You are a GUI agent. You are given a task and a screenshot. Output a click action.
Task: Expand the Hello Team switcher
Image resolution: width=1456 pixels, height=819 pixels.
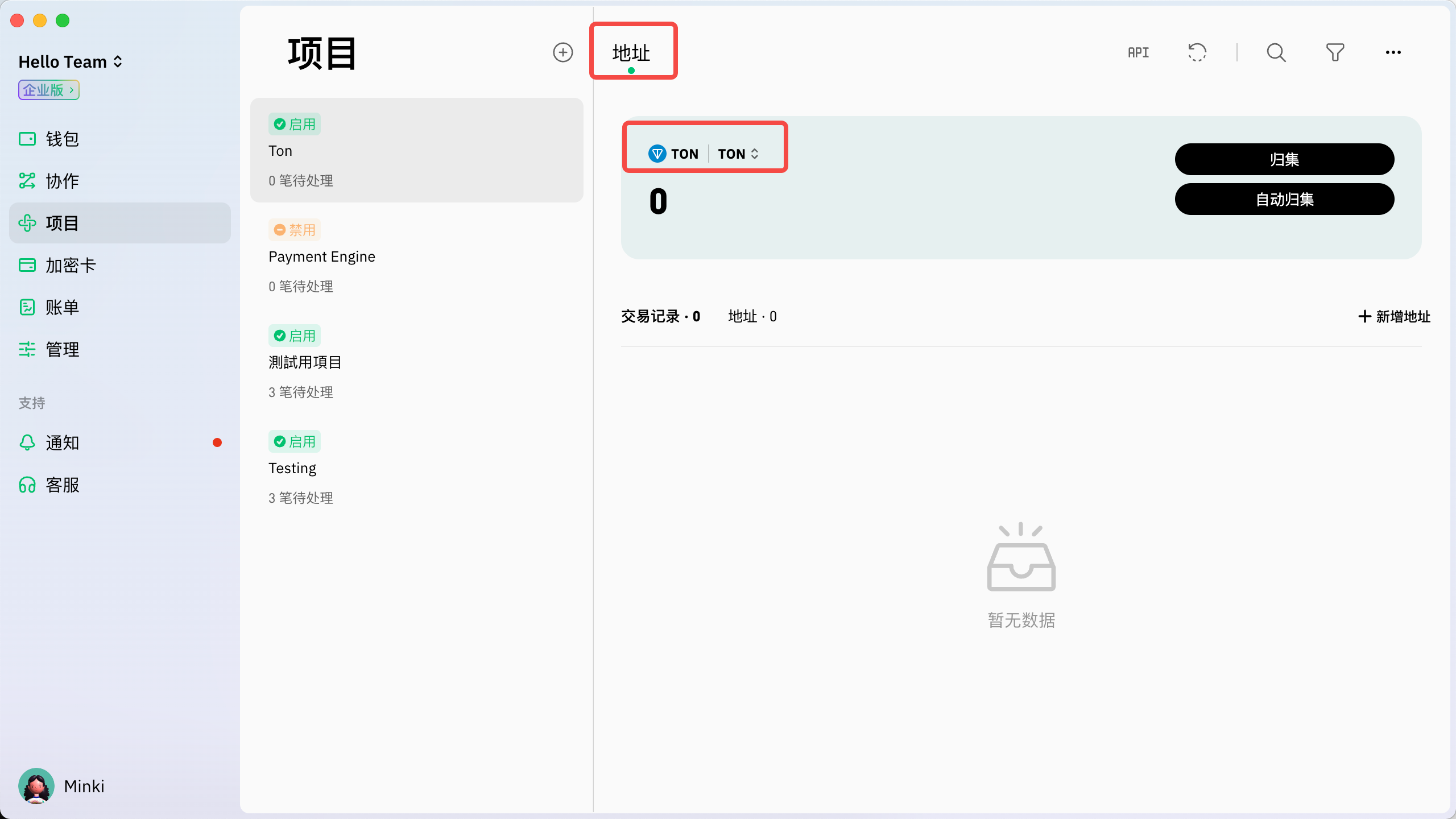point(71,61)
